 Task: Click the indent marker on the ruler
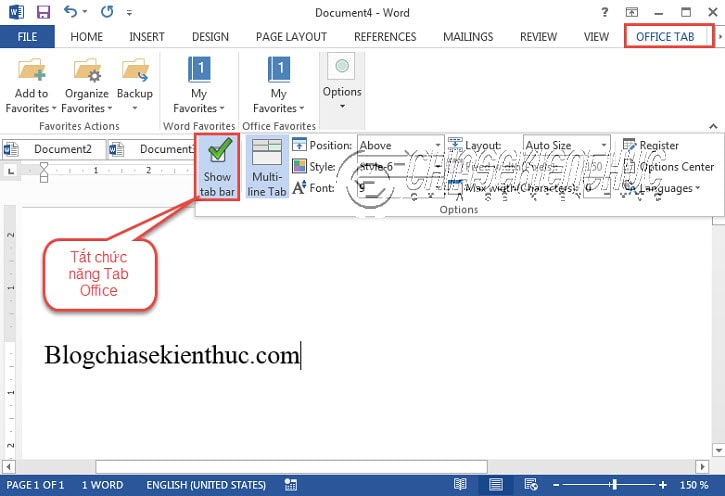(x=43, y=172)
